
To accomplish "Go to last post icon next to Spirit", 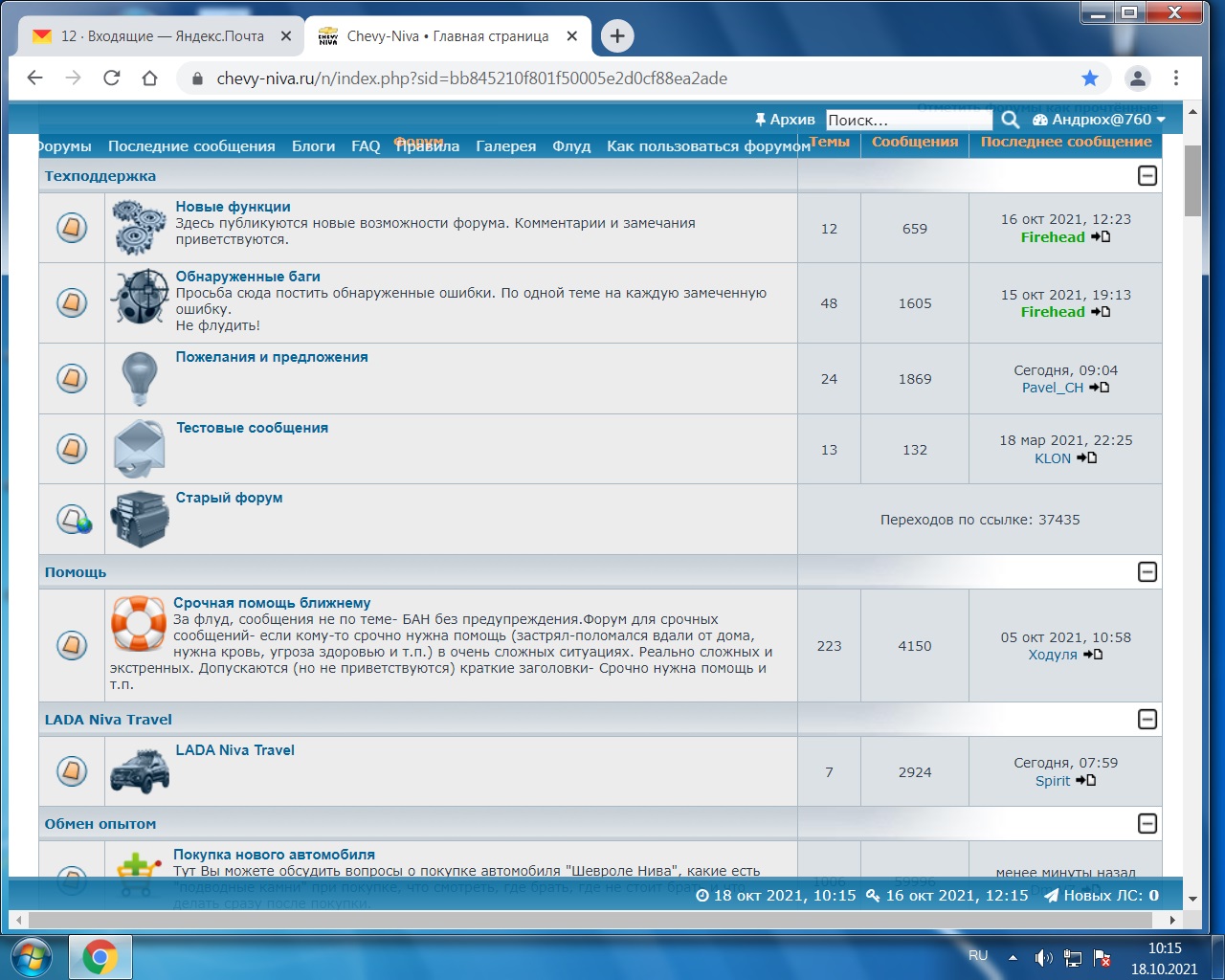I will coord(1085,780).
